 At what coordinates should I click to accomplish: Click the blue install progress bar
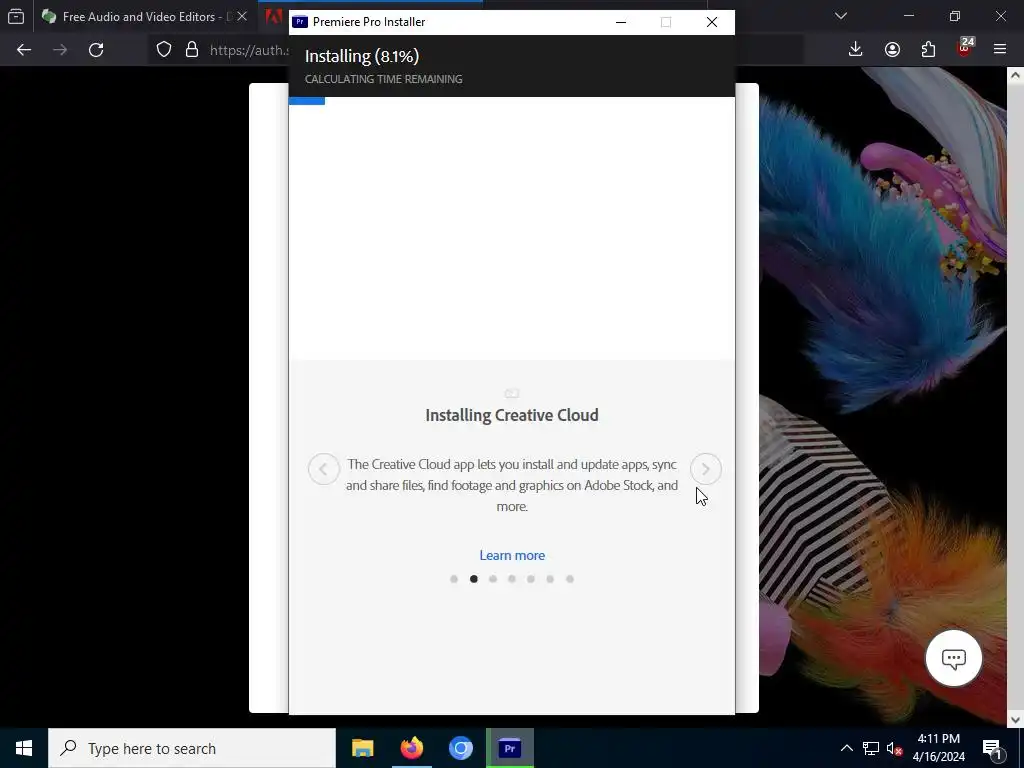pos(307,101)
